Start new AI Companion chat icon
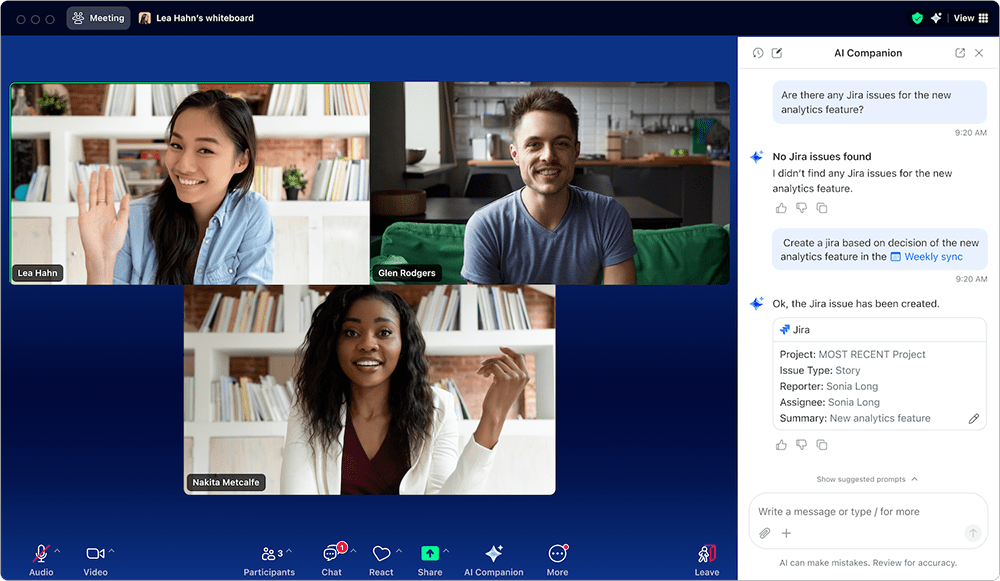Viewport: 1000px width, 581px height. (x=777, y=53)
